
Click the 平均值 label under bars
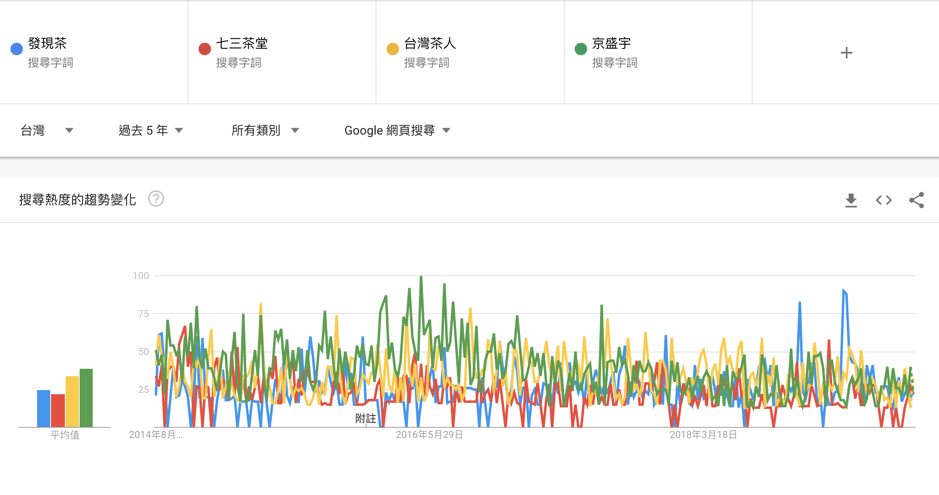65,435
